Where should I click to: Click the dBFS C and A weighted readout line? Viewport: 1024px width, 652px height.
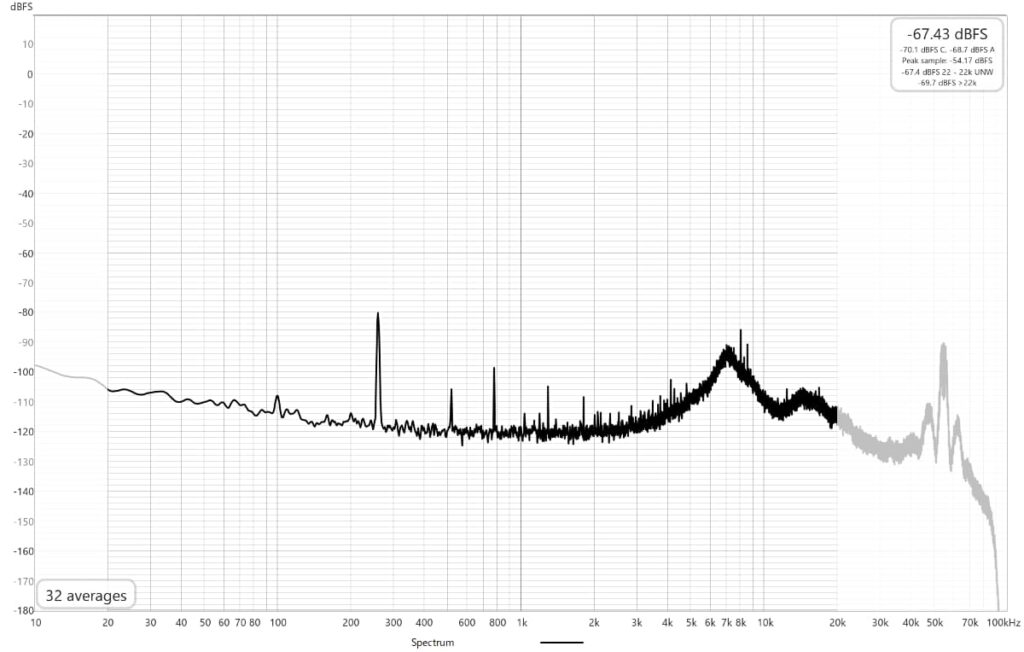point(947,49)
